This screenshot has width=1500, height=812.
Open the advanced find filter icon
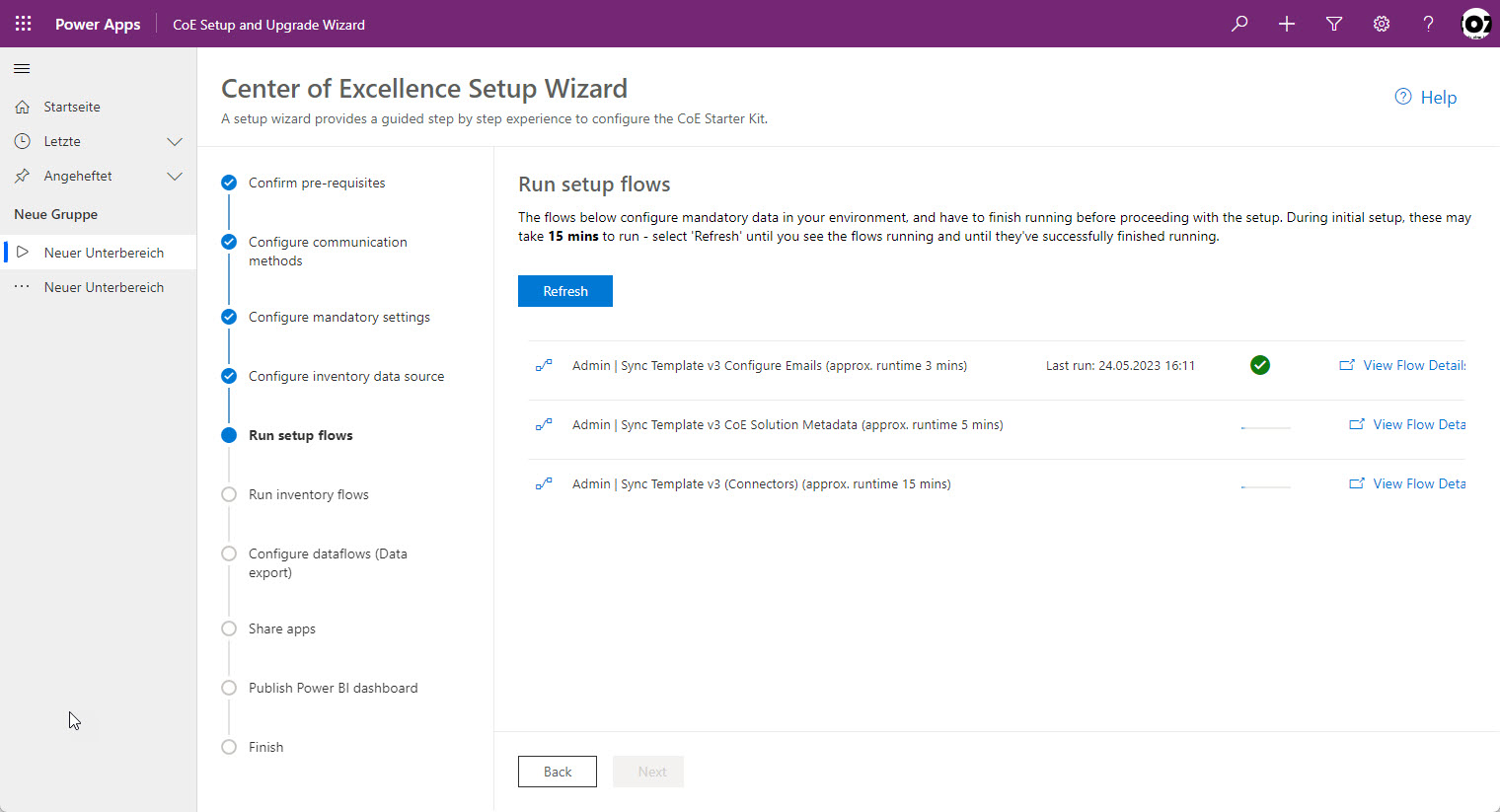tap(1334, 24)
